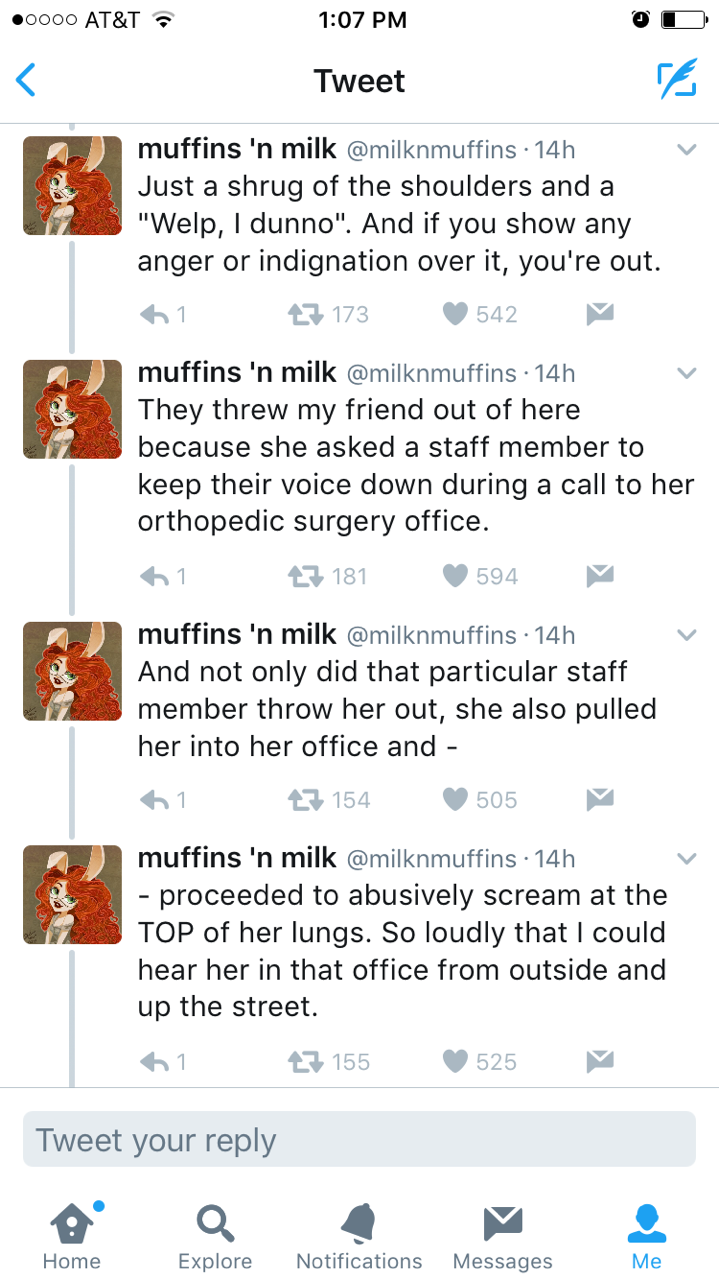The height and width of the screenshot is (1280, 719).
Task: Tap the avatar on the "pulled her into her office" tweet
Action: point(72,671)
